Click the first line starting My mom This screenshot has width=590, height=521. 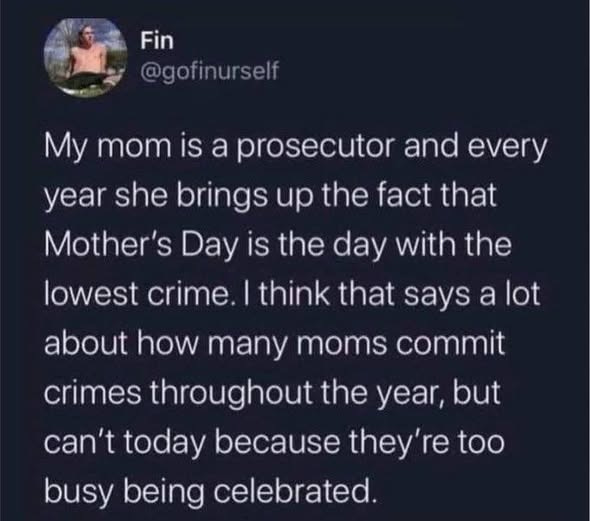point(295,148)
